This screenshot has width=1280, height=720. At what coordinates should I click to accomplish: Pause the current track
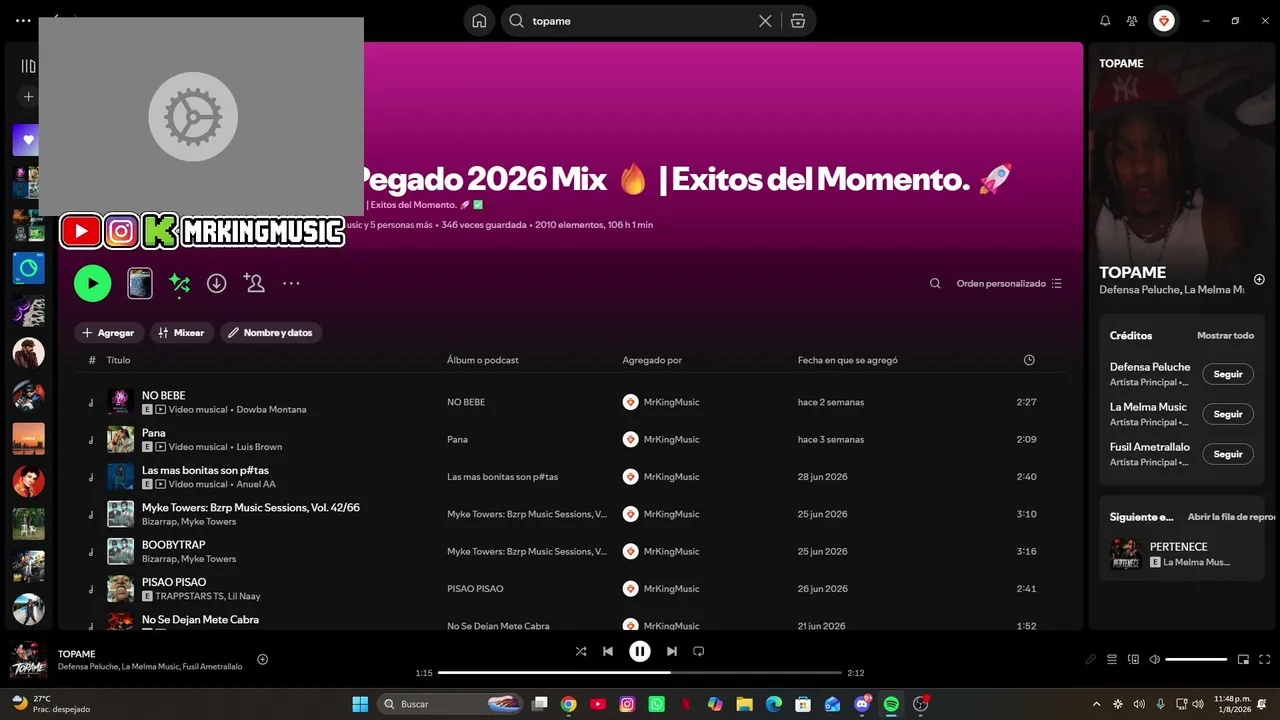pos(640,651)
